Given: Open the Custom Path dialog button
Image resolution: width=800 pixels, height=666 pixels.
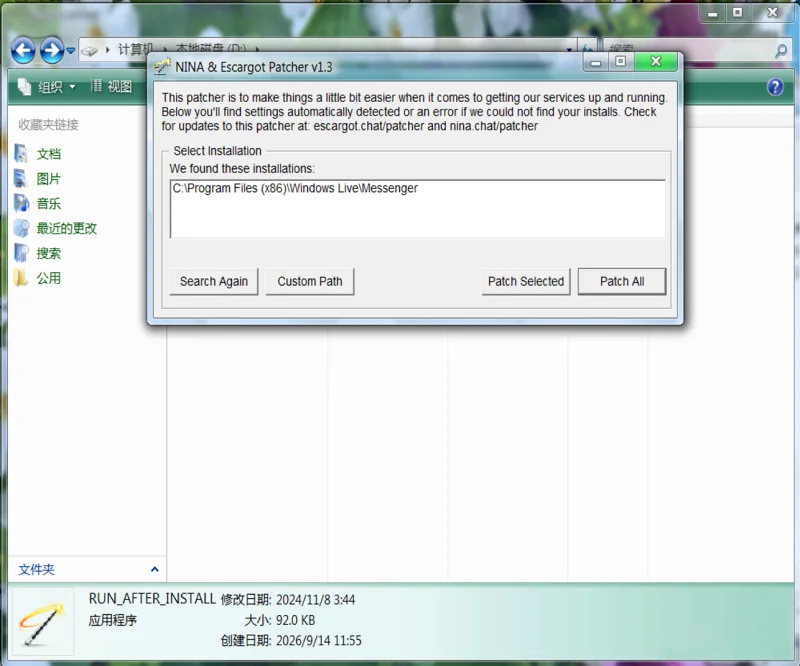Looking at the screenshot, I should point(310,281).
